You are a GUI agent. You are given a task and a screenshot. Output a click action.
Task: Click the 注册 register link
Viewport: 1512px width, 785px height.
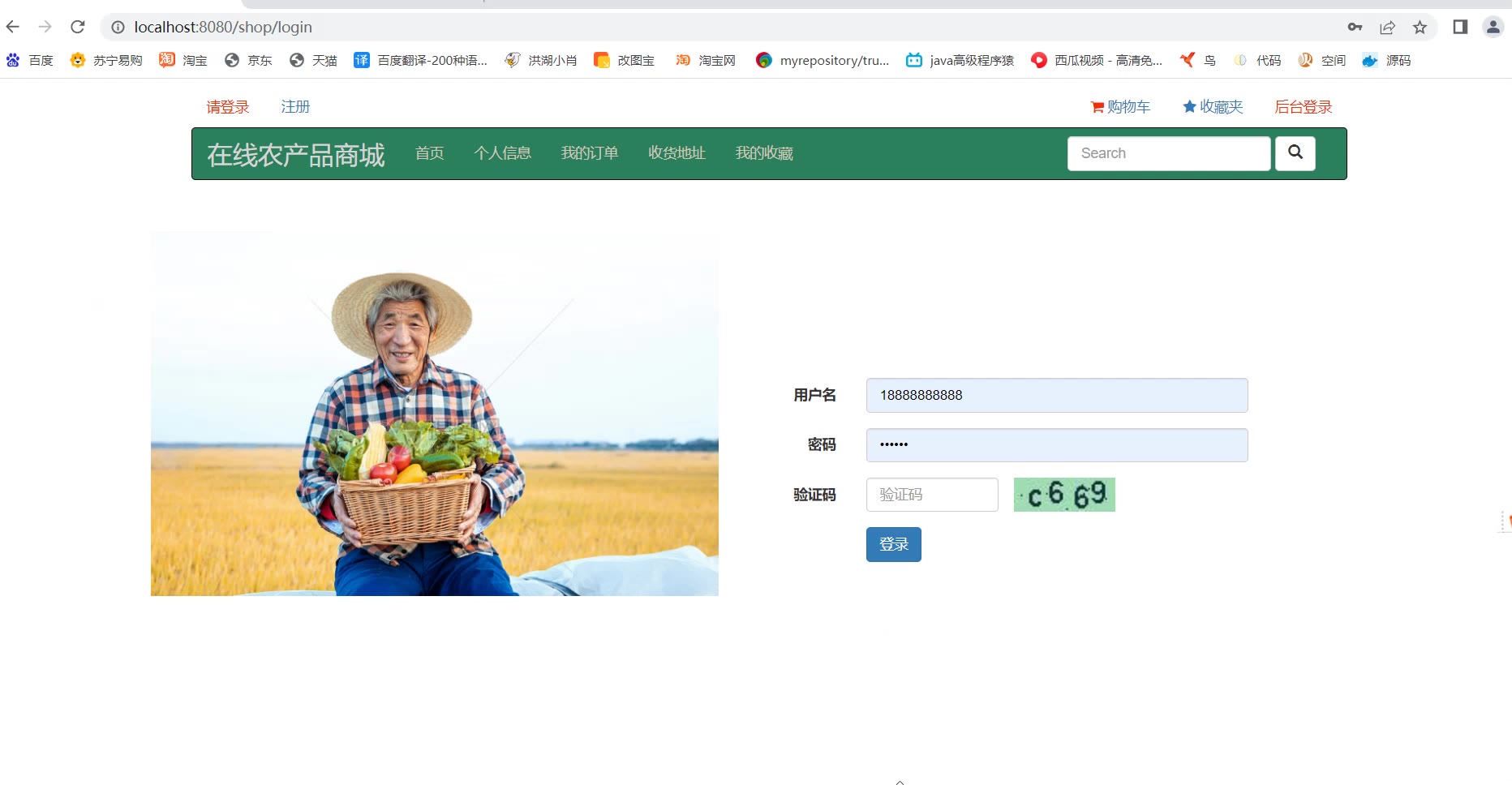tap(295, 107)
